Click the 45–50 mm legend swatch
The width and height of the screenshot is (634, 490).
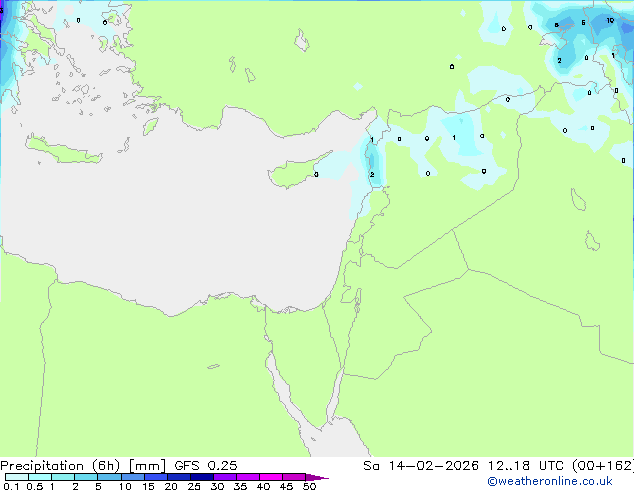pyautogui.click(x=294, y=477)
